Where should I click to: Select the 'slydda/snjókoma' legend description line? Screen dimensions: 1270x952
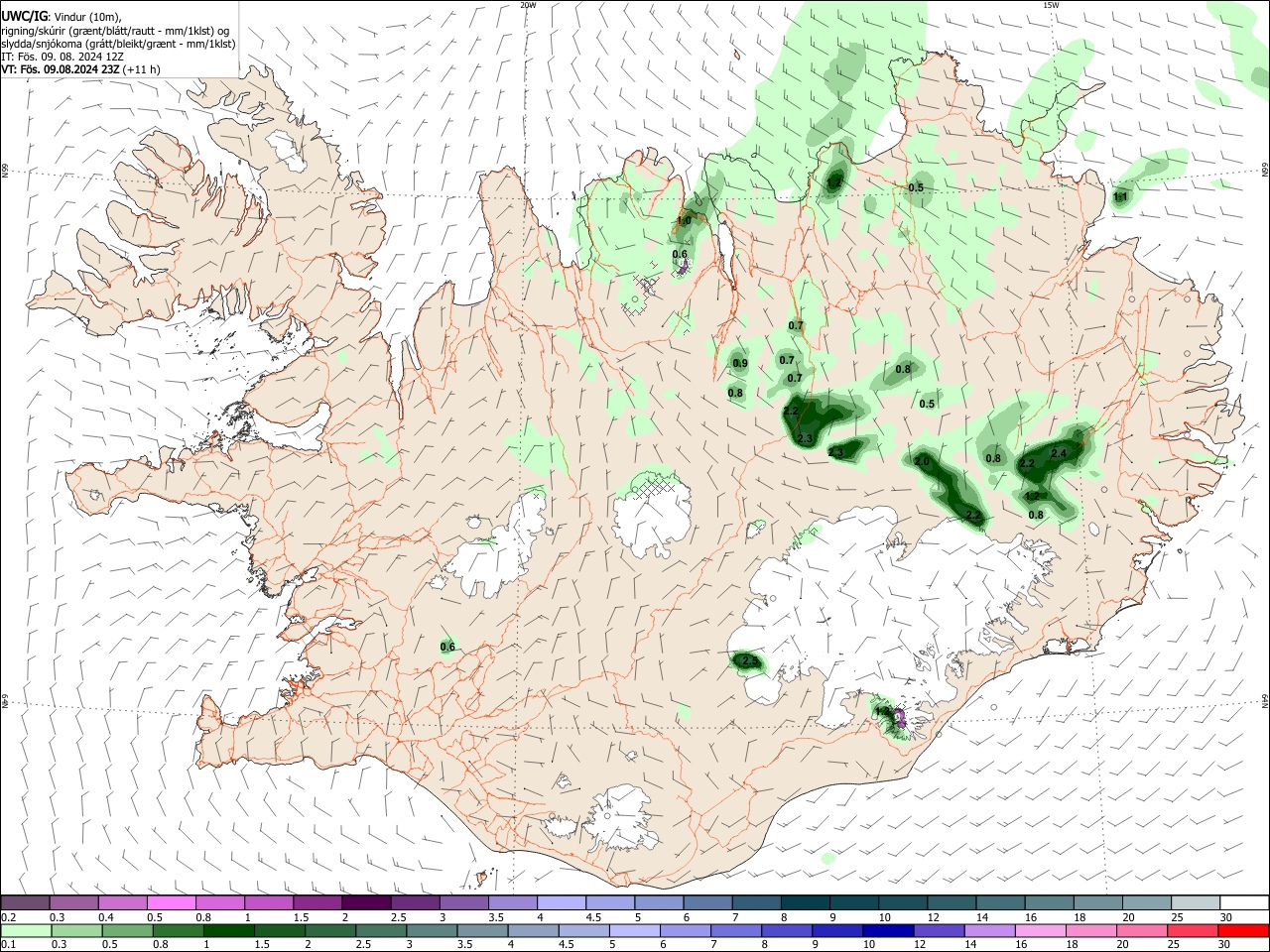118,44
